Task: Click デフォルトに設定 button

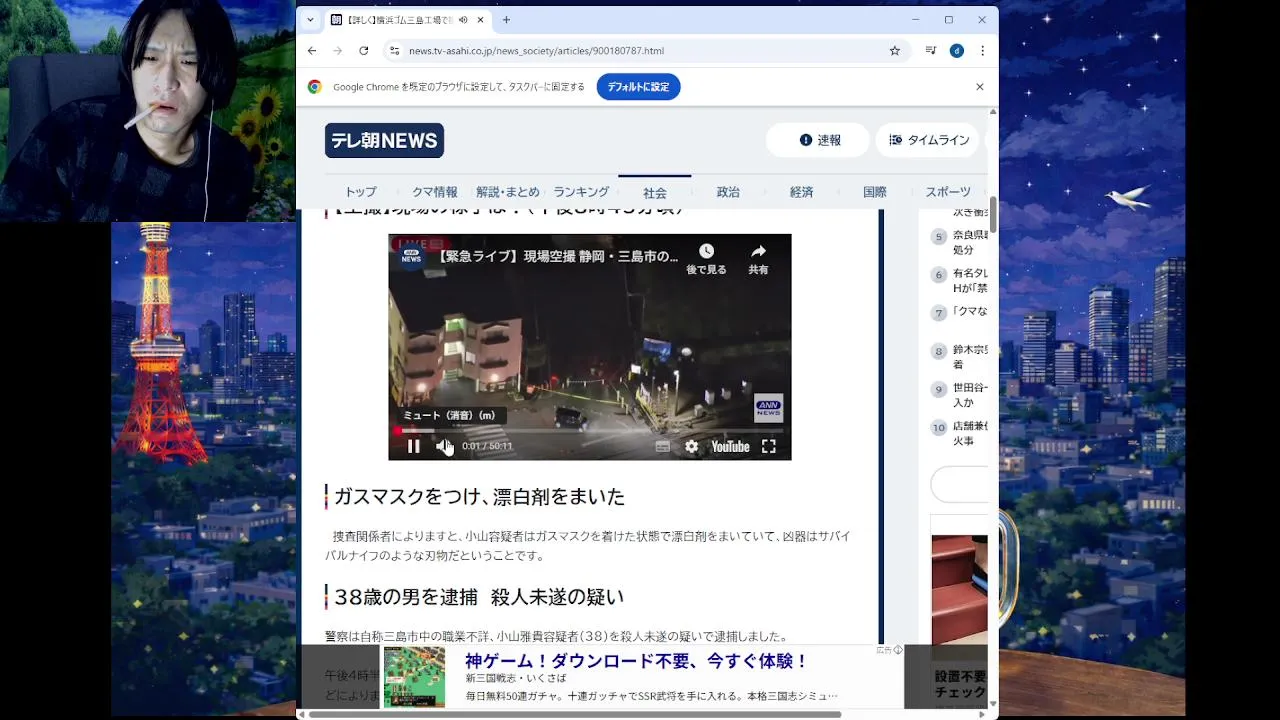Action: (x=639, y=87)
